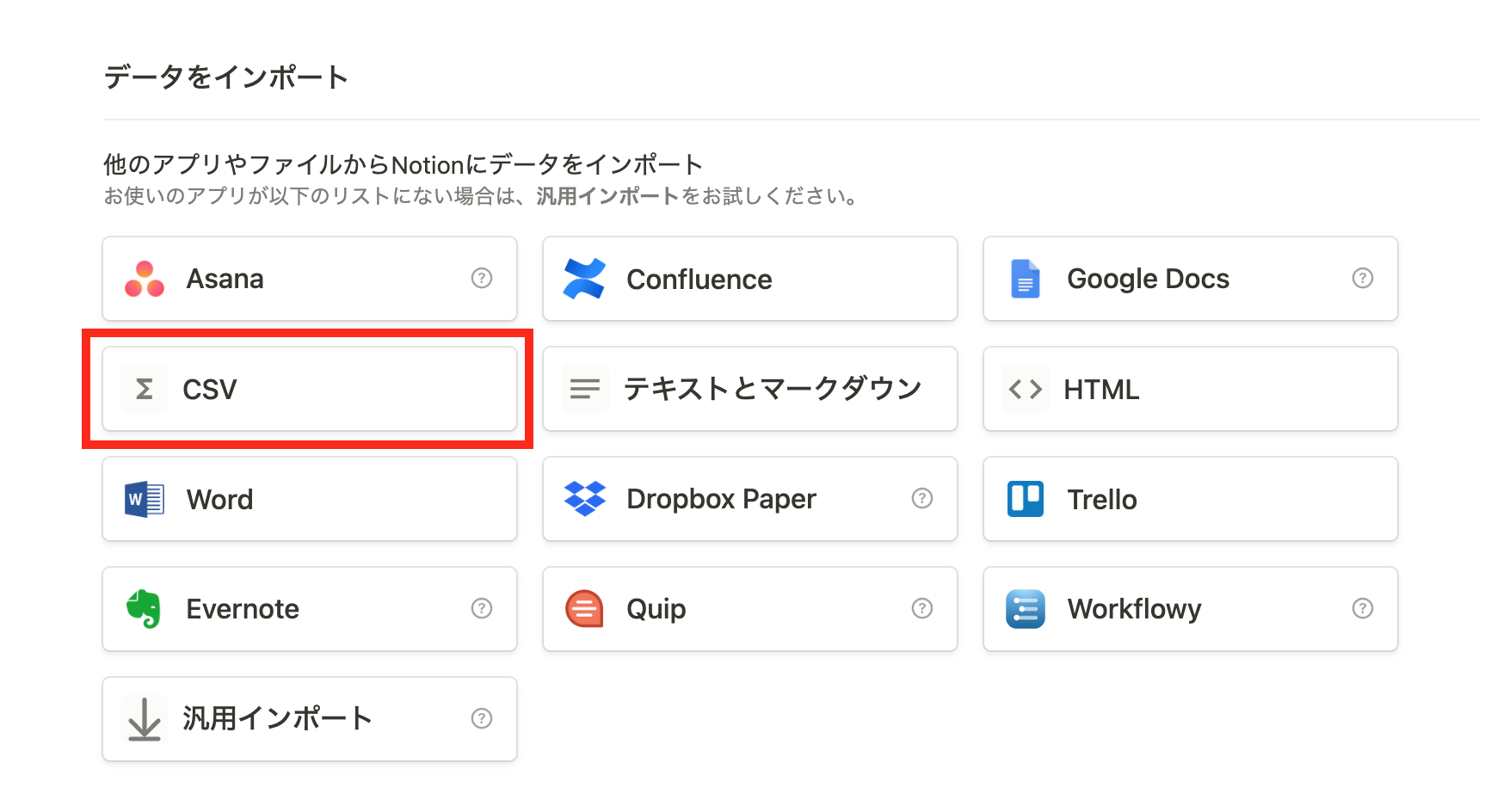This screenshot has height=812, width=1485.
Task: Open help for Google Docs import
Action: coord(1363,278)
